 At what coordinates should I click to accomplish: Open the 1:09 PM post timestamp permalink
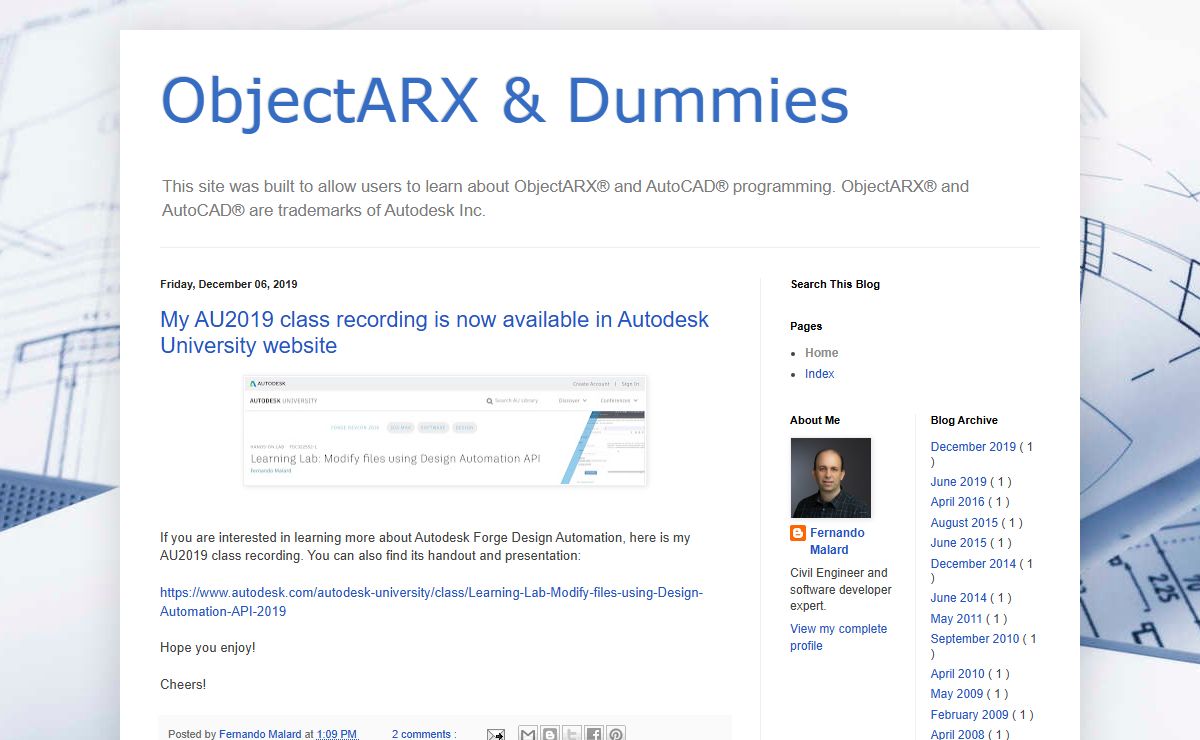click(337, 734)
